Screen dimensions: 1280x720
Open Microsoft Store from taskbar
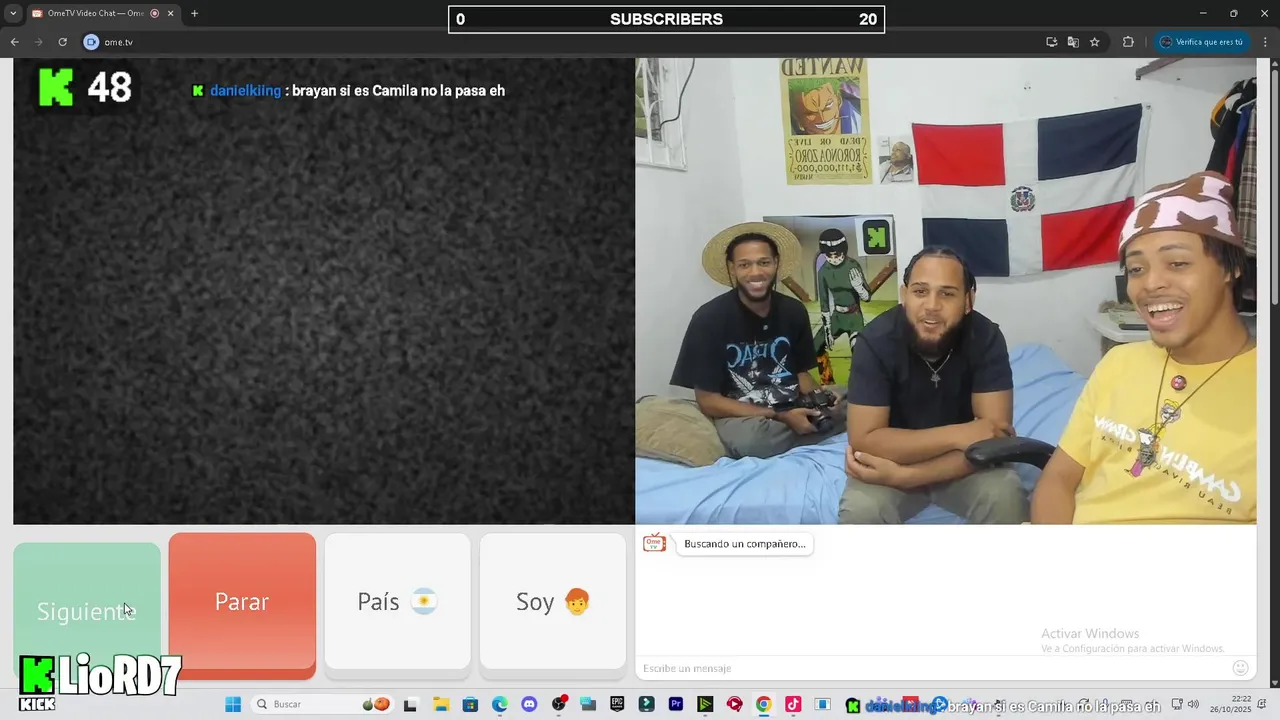[x=470, y=704]
